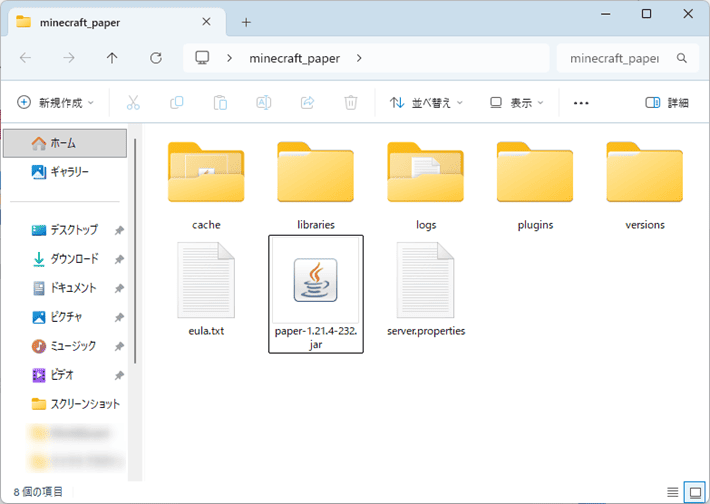Close the minecraft_paper tab
Viewport: 710px width, 504px height.
[206, 22]
